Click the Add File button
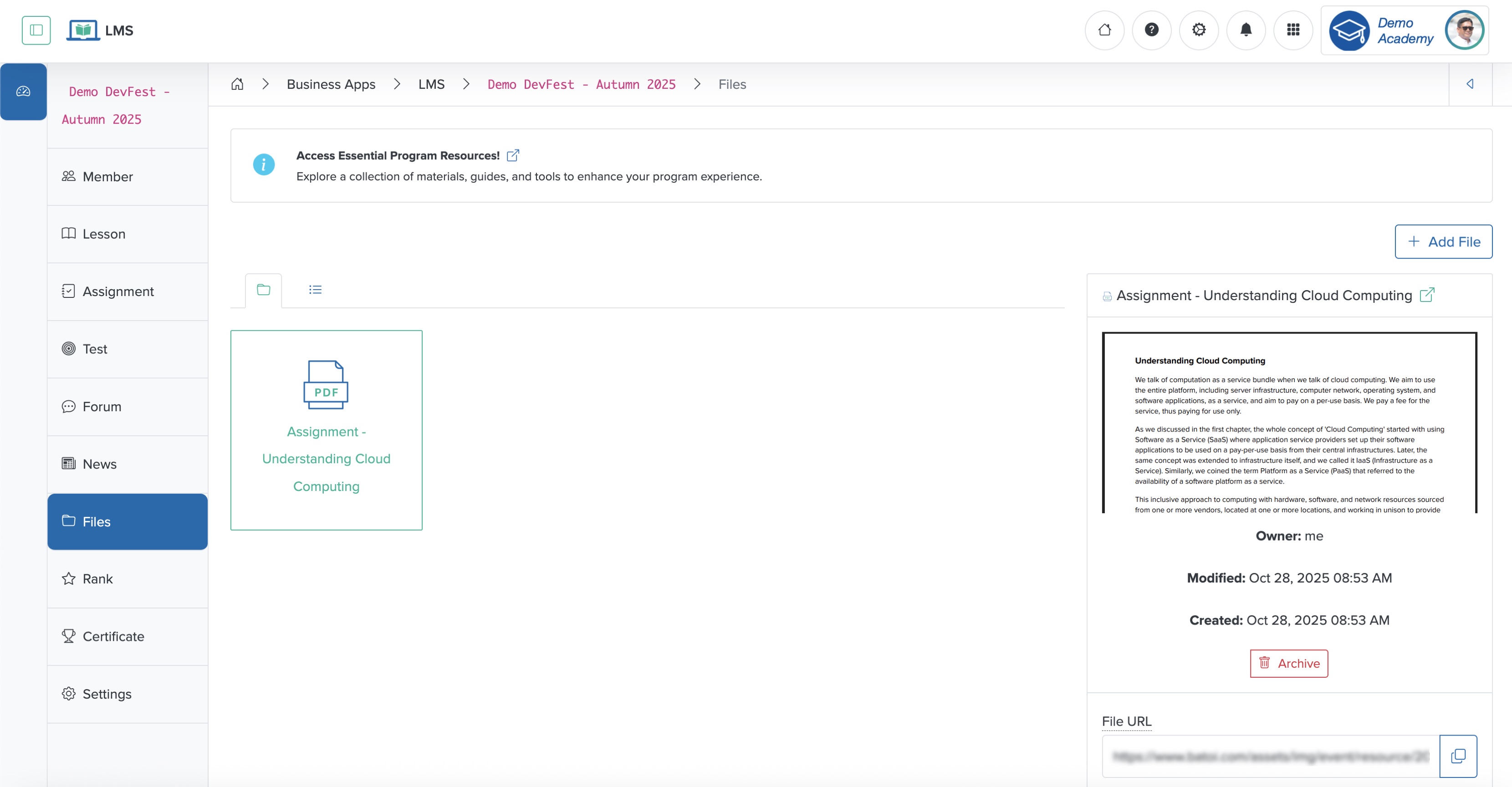 click(1443, 241)
